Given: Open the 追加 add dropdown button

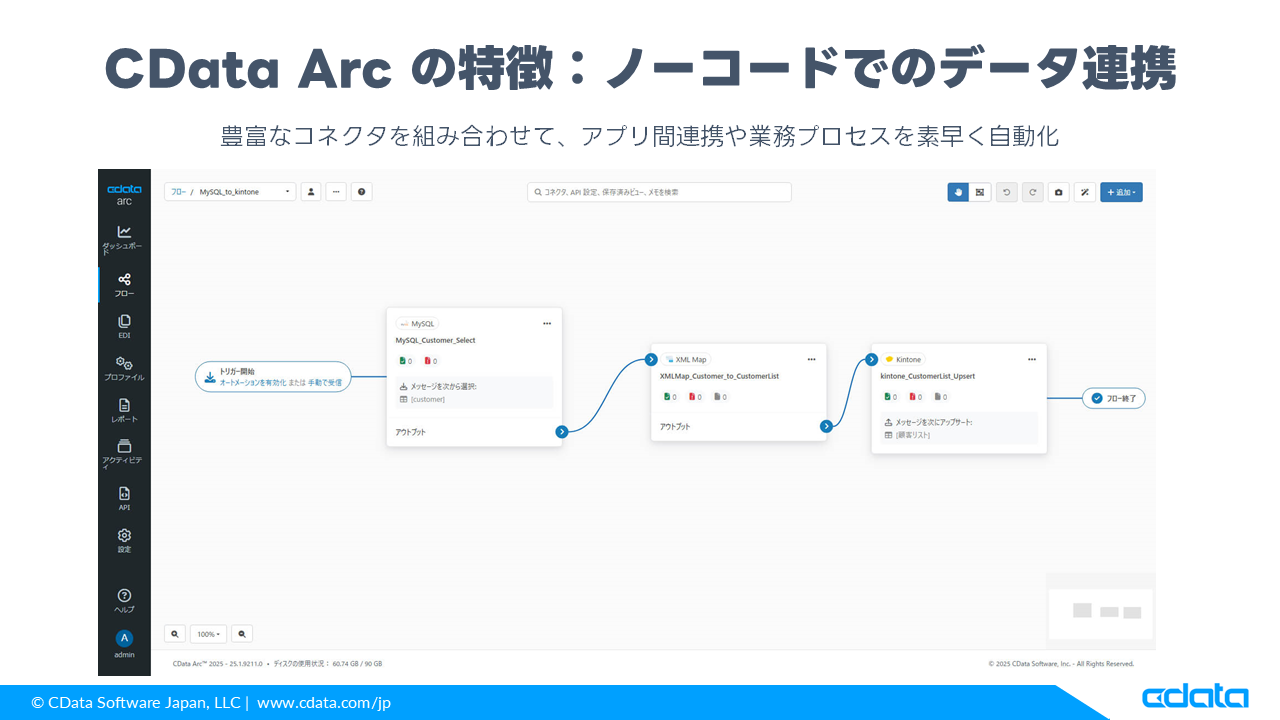Looking at the screenshot, I should pos(1121,192).
